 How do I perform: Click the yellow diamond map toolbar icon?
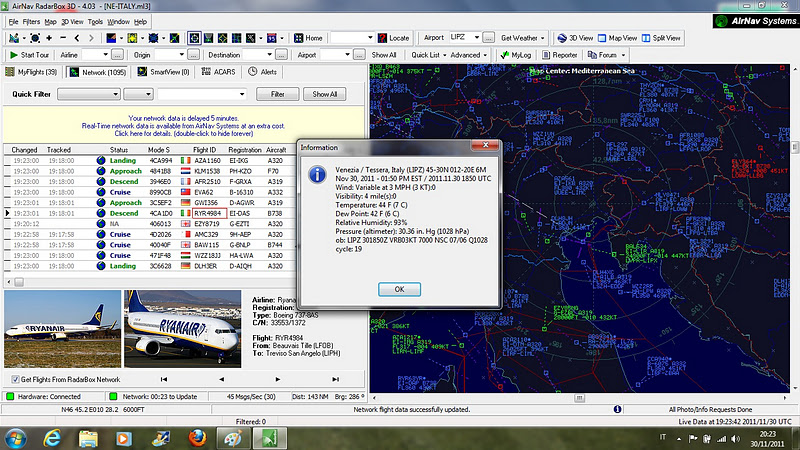click(222, 38)
